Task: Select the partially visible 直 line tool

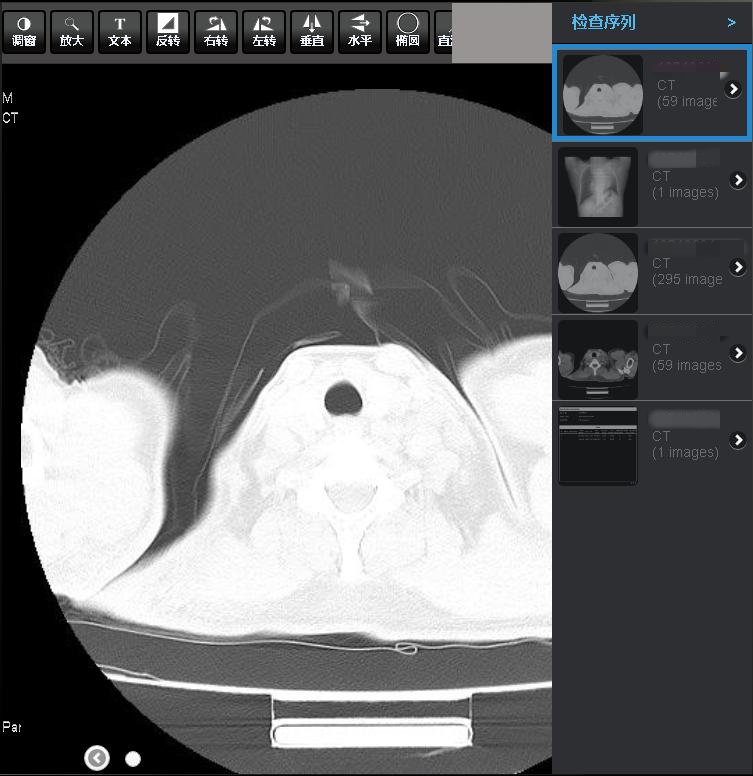Action: (x=444, y=32)
